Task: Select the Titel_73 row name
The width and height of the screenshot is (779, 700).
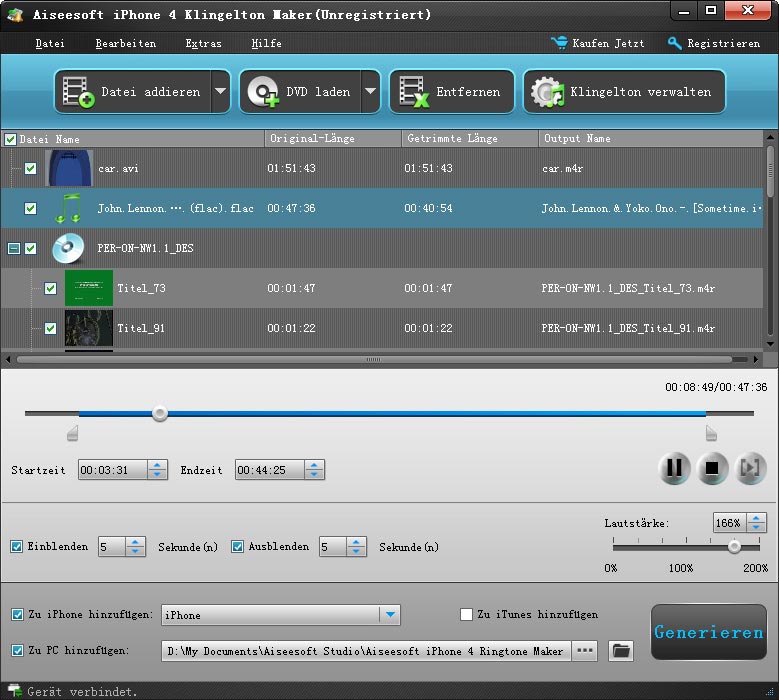Action: [x=141, y=288]
